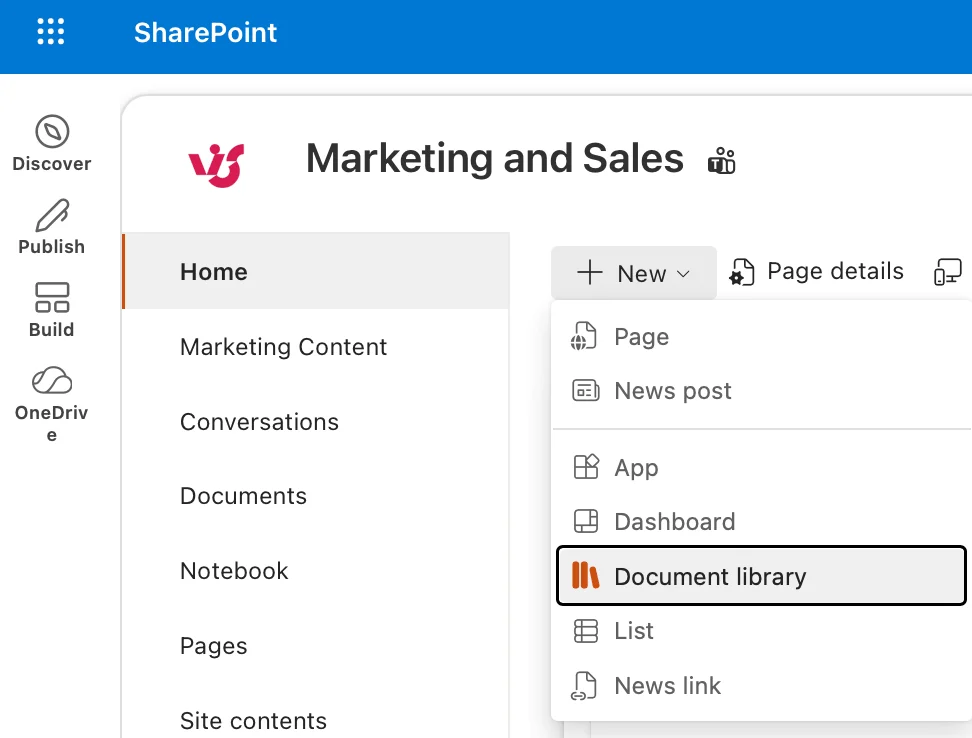Image resolution: width=972 pixels, height=738 pixels.
Task: Click the Dashboard grid icon
Action: (x=586, y=521)
